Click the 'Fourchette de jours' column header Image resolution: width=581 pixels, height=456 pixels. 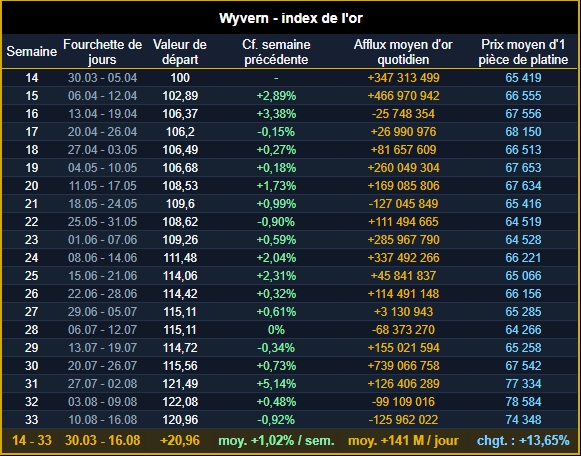coord(102,52)
